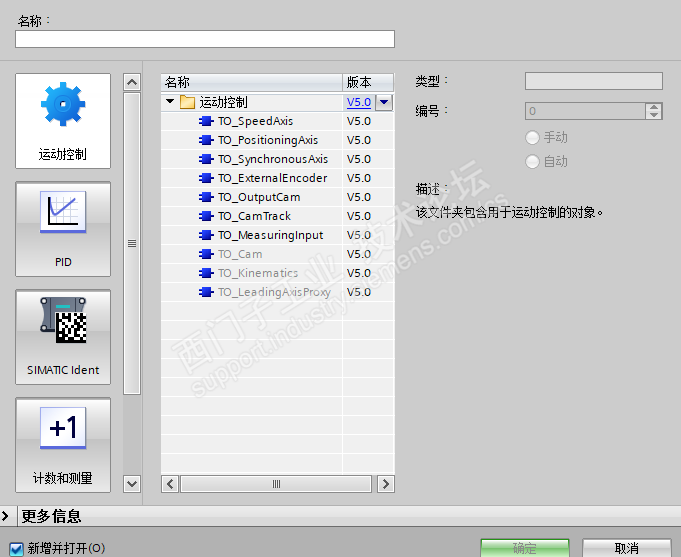This screenshot has width=681, height=557.
Task: Click the TO_SynchronousAxis object icon
Action: [206, 159]
